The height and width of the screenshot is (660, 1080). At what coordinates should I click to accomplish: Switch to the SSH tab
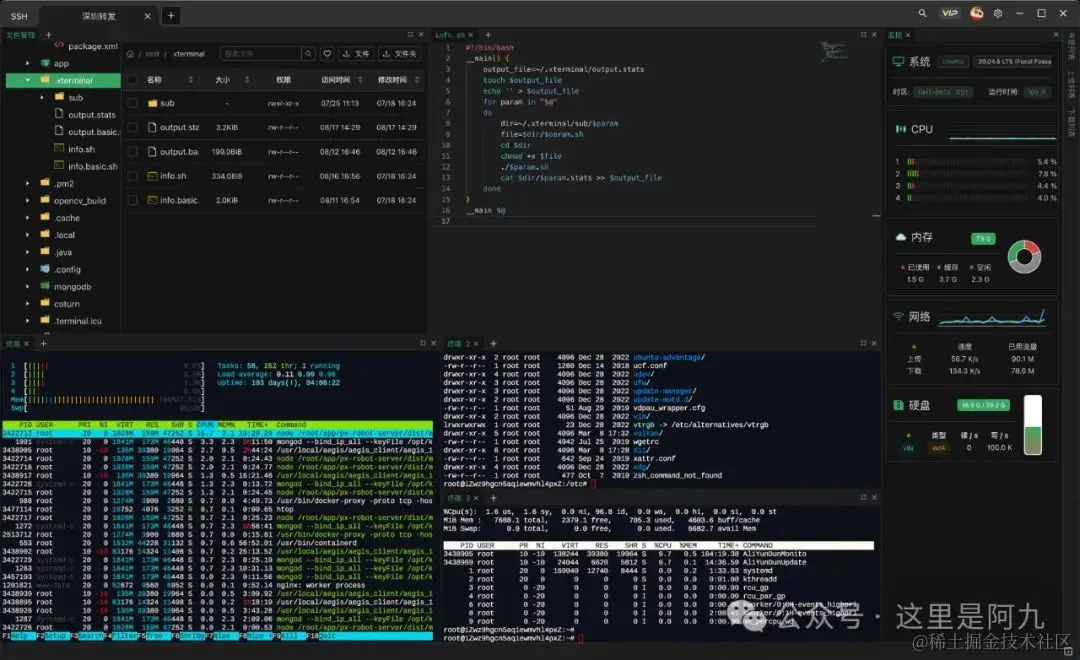pos(19,16)
